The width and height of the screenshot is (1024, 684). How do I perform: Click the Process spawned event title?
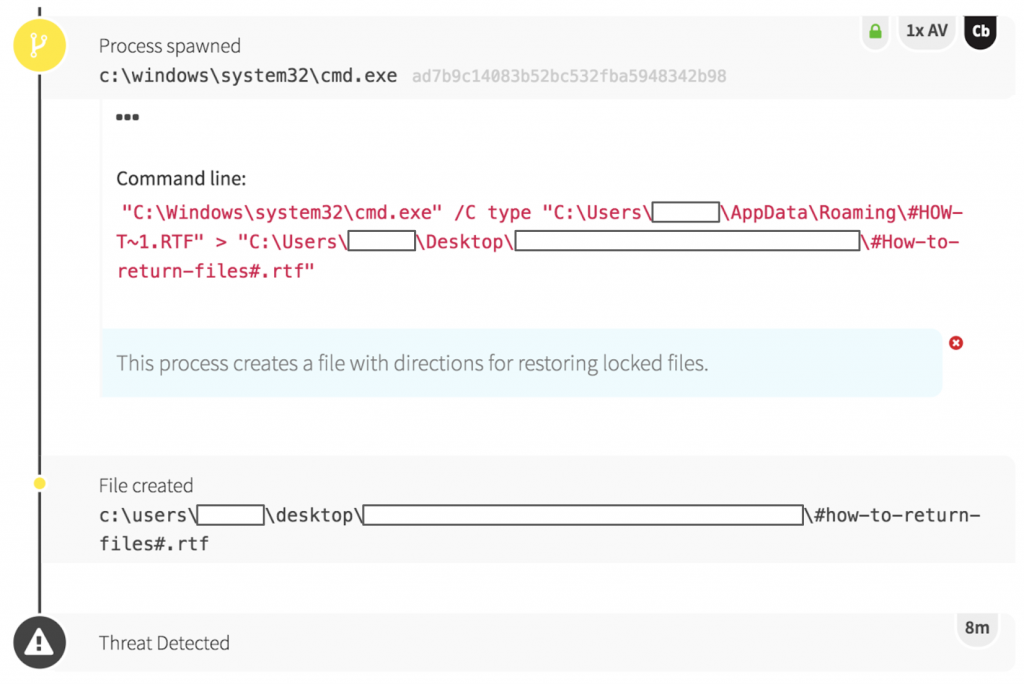(169, 46)
